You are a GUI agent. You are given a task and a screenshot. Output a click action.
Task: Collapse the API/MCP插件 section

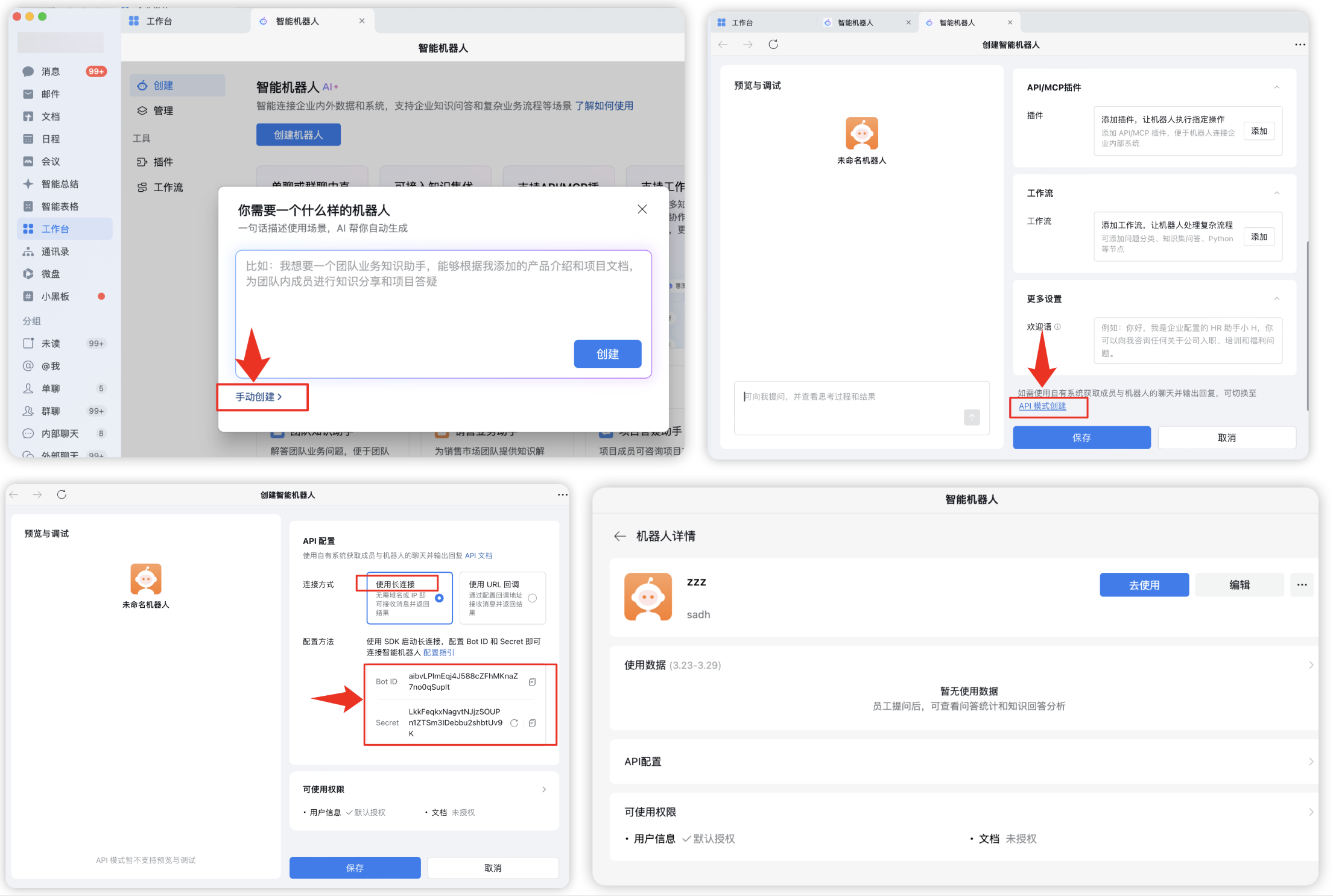[1277, 87]
